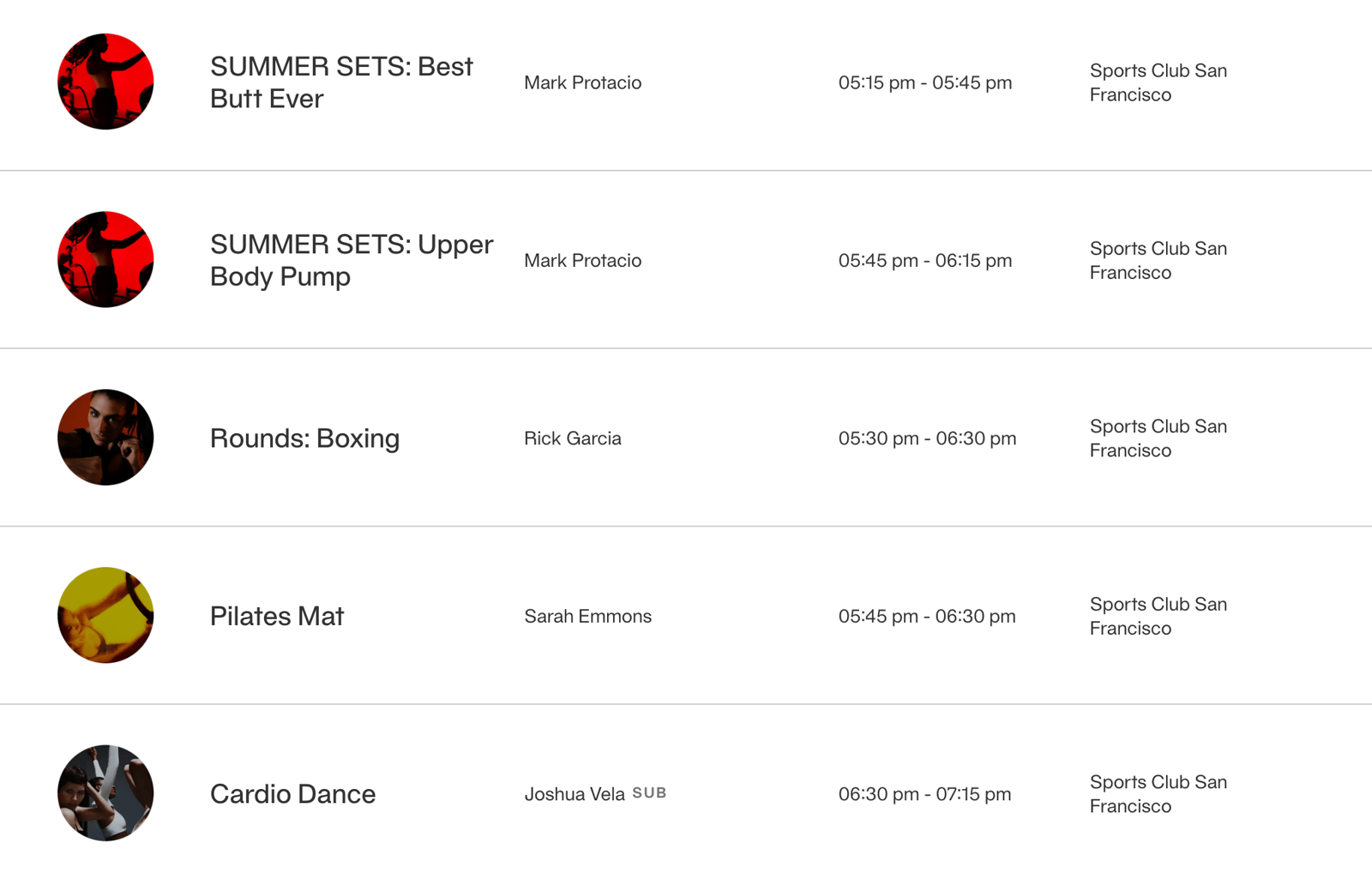Click the 05:30 pm - 06:30 pm time

tap(927, 438)
